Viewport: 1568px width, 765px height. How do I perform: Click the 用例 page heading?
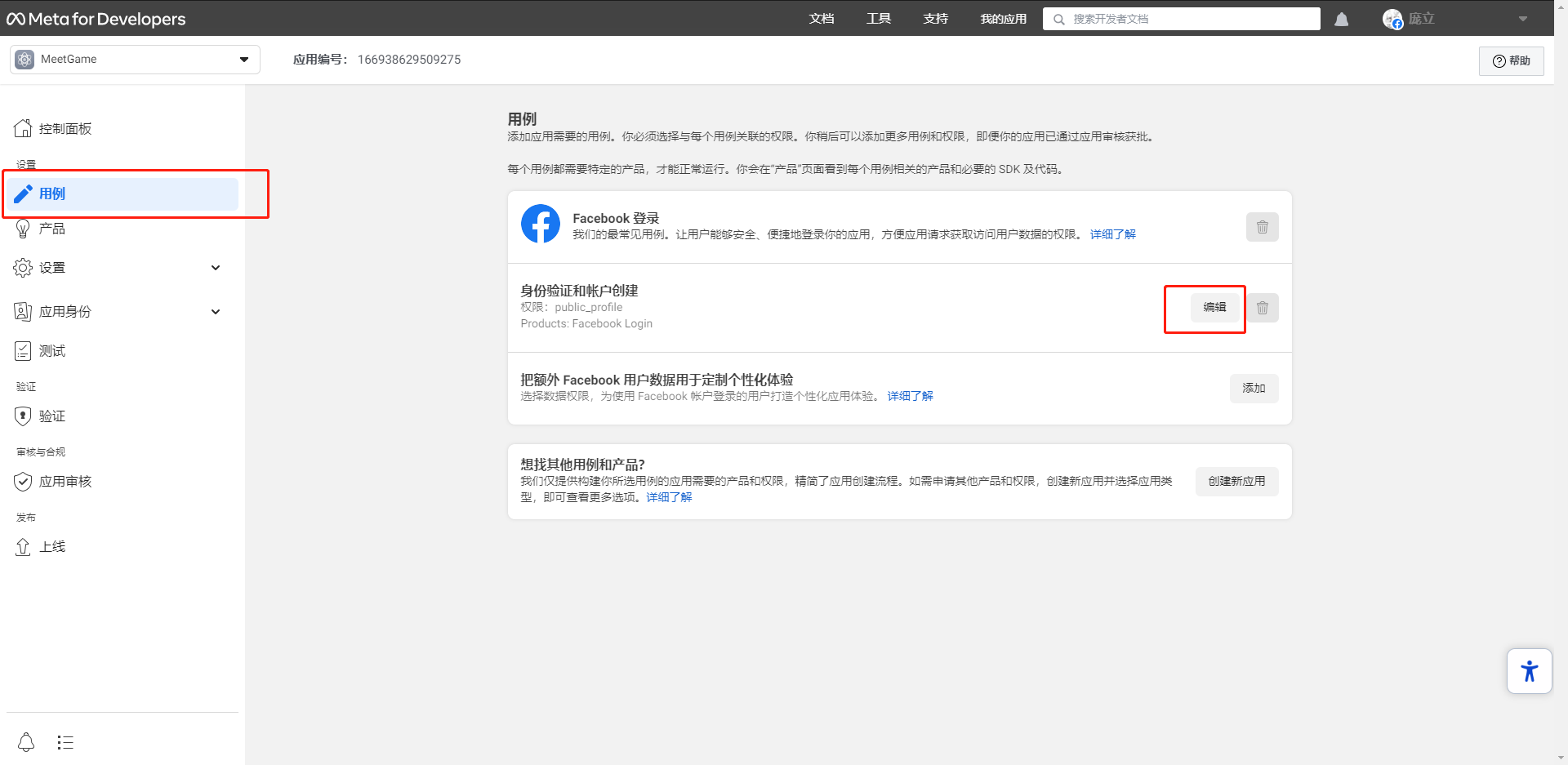(x=522, y=119)
